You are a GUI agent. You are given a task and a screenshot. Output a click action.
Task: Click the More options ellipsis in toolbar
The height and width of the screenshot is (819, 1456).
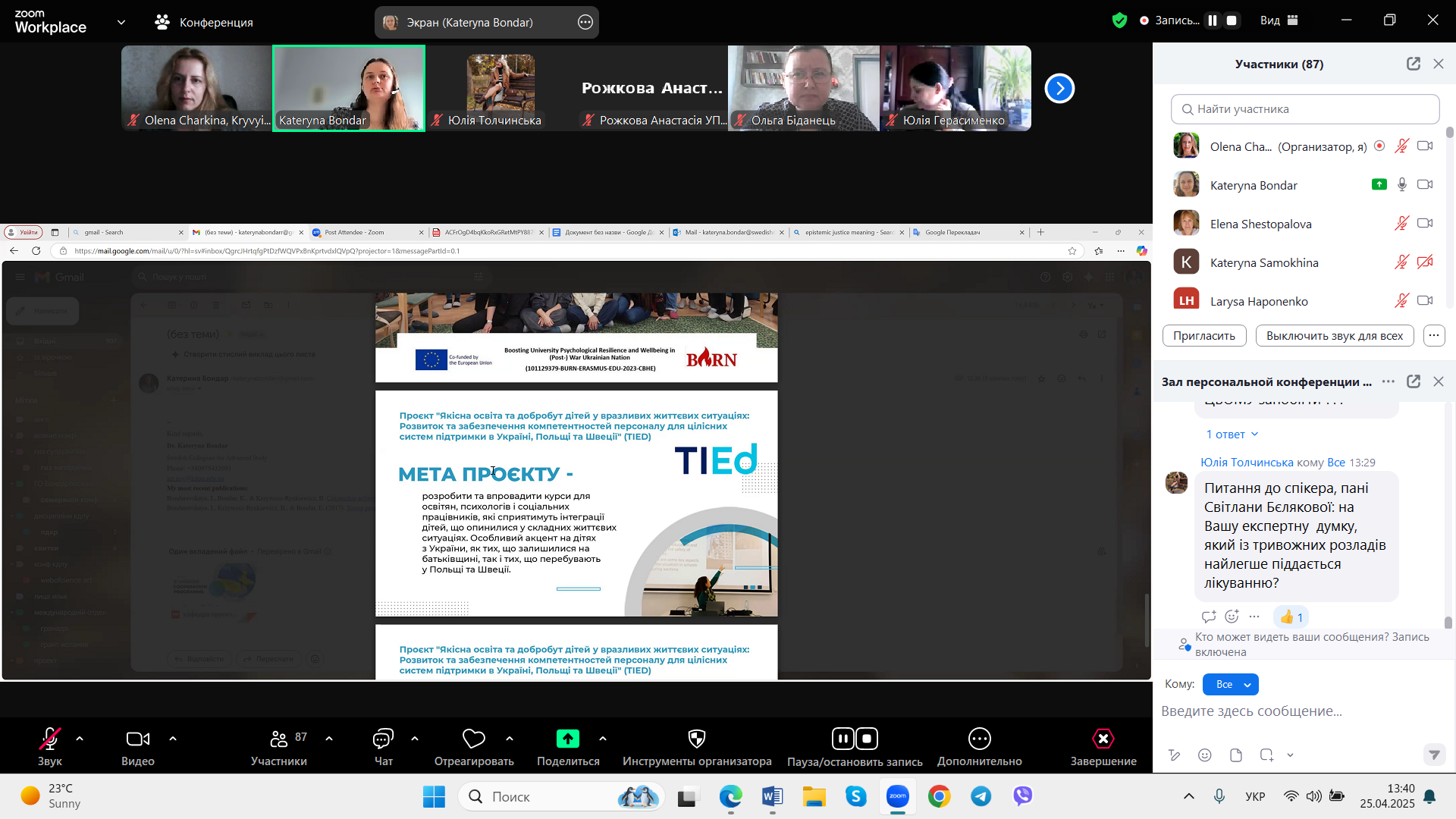coord(979,739)
